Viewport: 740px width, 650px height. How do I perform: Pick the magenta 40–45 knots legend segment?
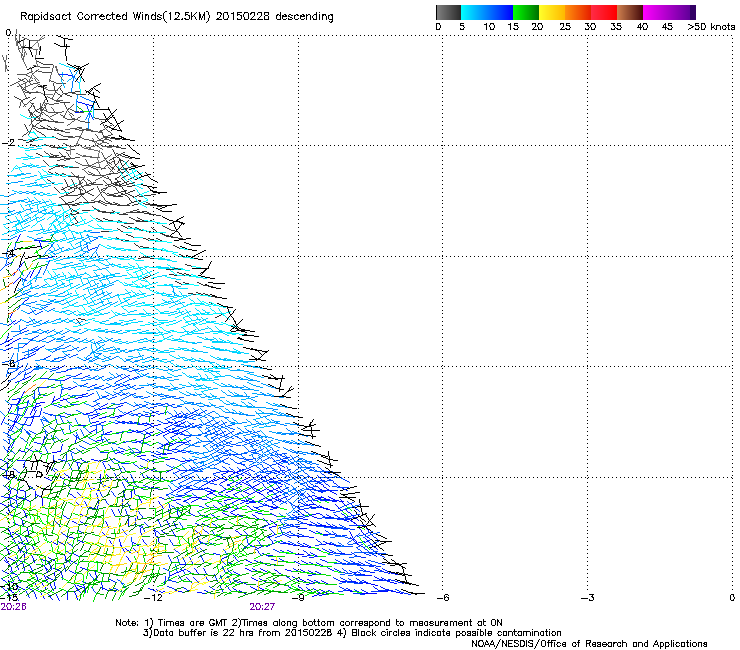pyautogui.click(x=656, y=12)
